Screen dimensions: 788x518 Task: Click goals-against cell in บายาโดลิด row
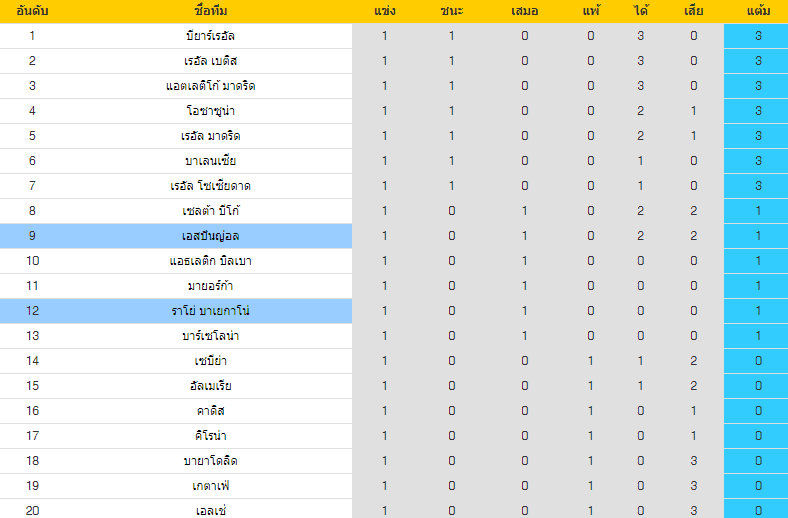694,461
